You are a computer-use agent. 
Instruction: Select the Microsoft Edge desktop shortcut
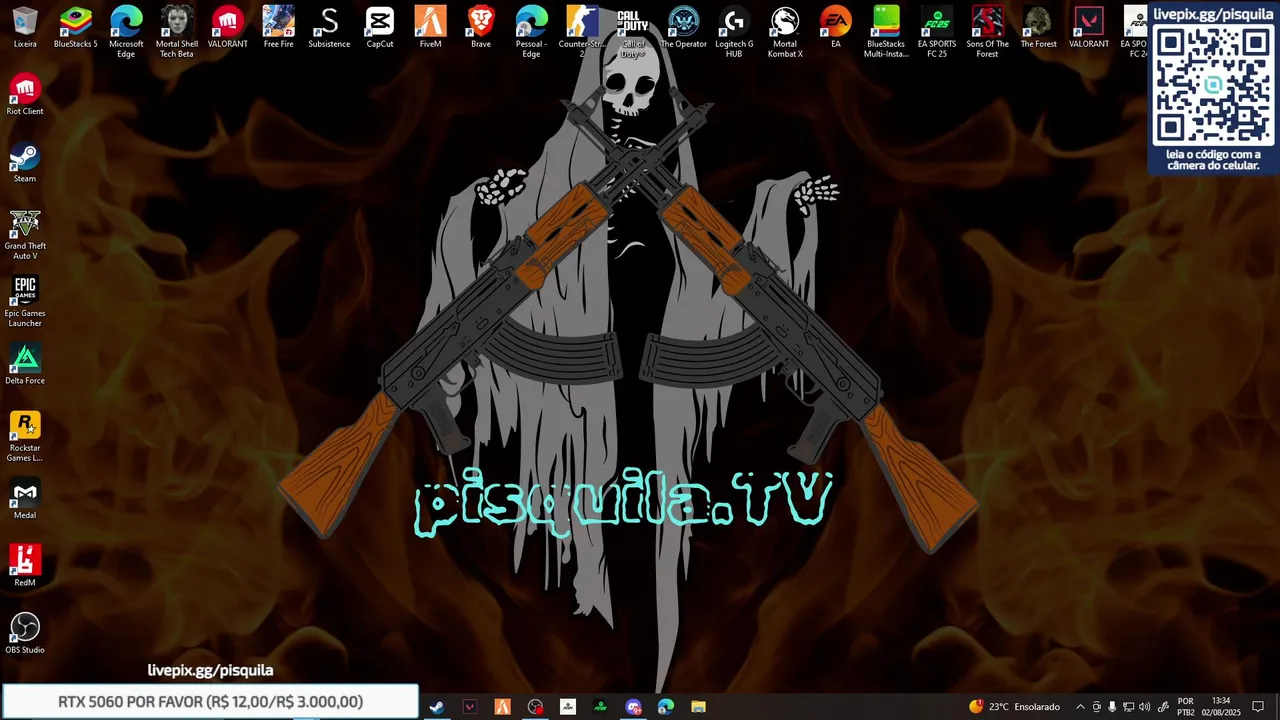click(x=126, y=31)
